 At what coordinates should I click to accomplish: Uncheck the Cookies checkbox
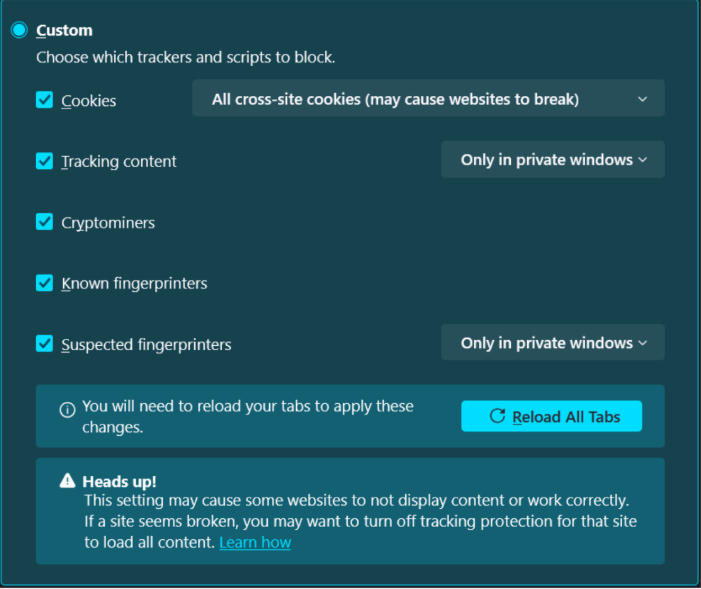(44, 100)
